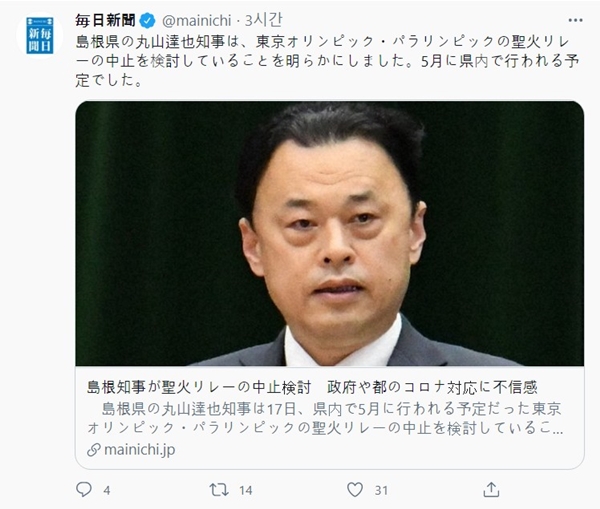The height and width of the screenshot is (509, 600).
Task: Click the mainichi.jp domain link
Action: coord(140,450)
